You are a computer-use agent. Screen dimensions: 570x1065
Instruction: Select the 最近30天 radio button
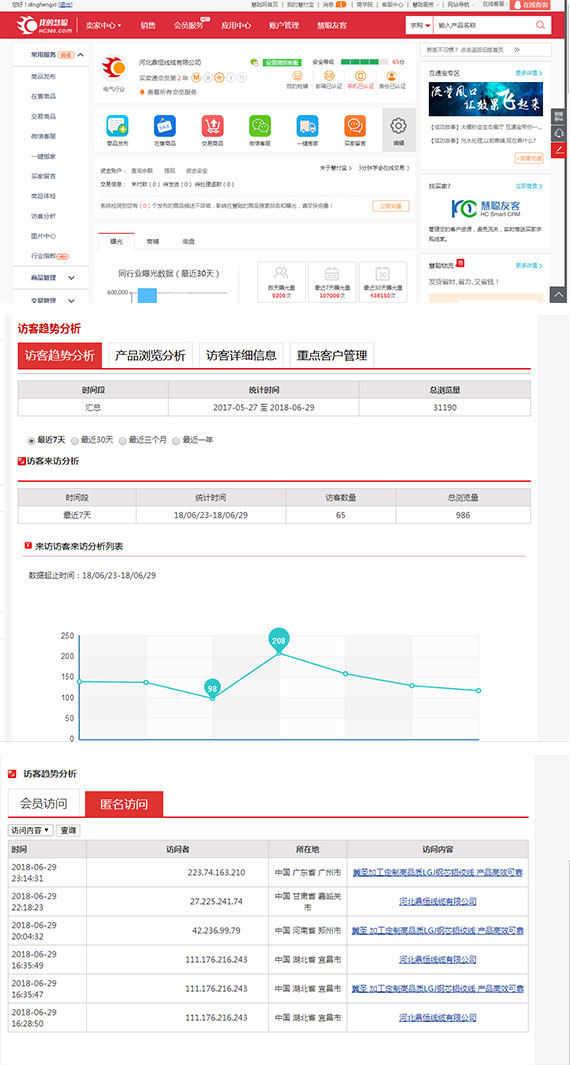(x=75, y=441)
